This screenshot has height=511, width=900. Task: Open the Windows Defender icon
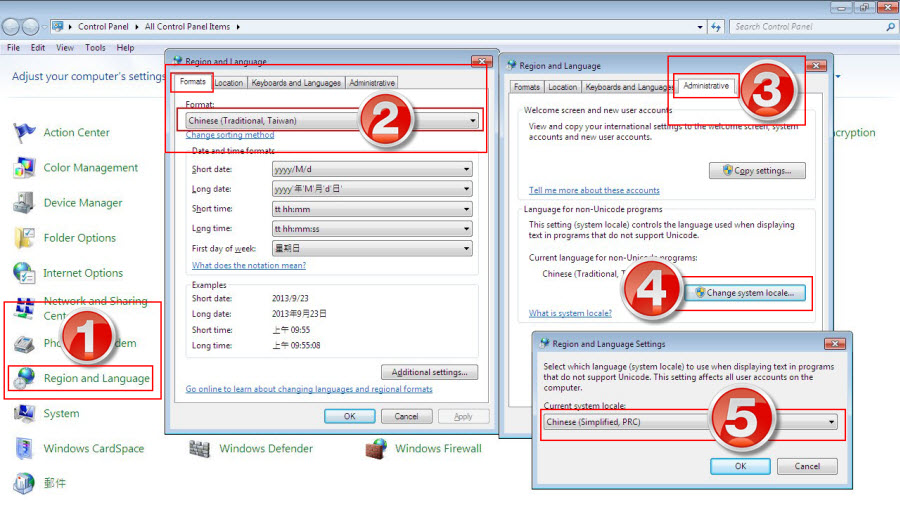[200, 448]
